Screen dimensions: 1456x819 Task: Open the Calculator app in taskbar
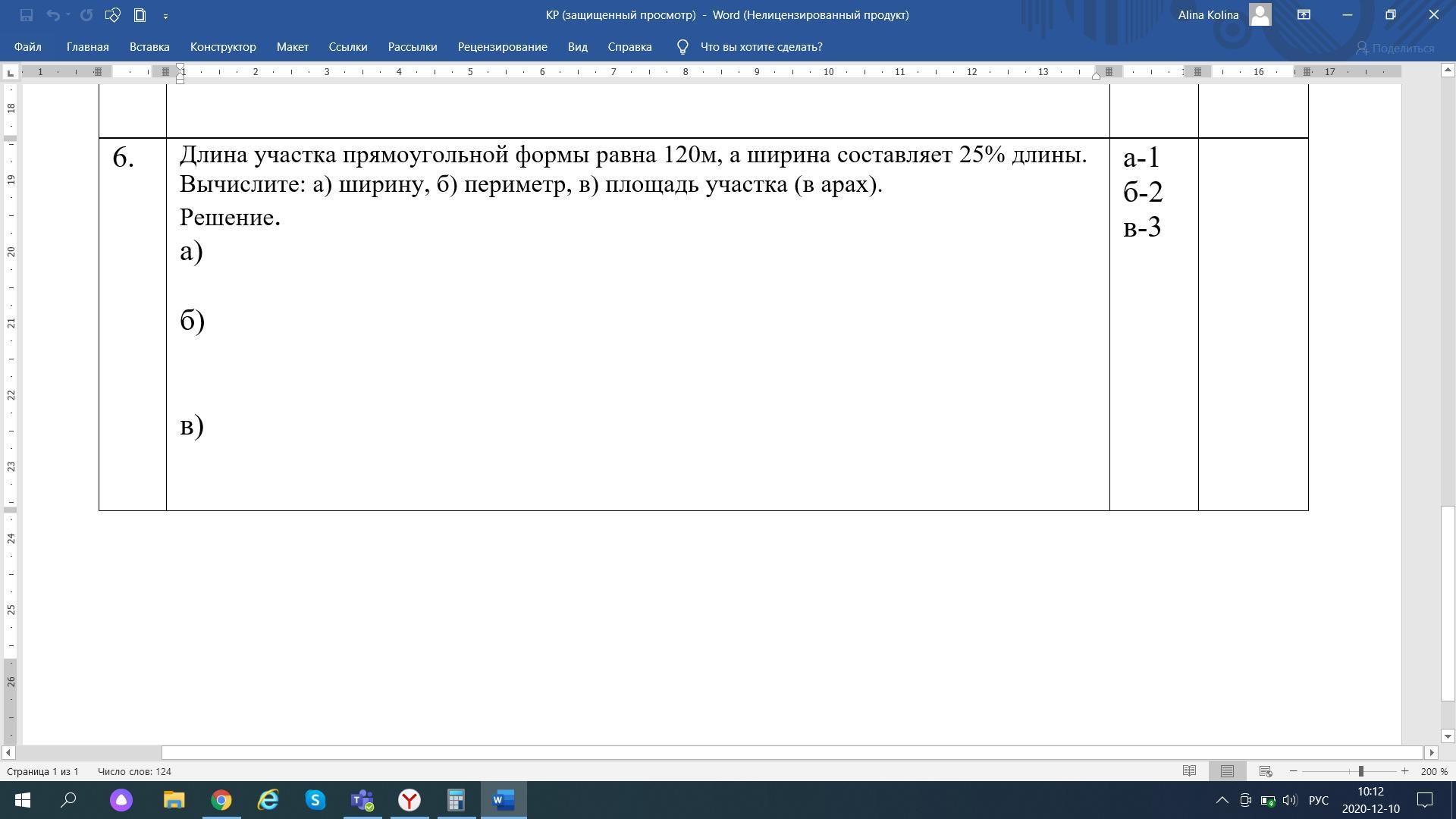click(x=456, y=800)
